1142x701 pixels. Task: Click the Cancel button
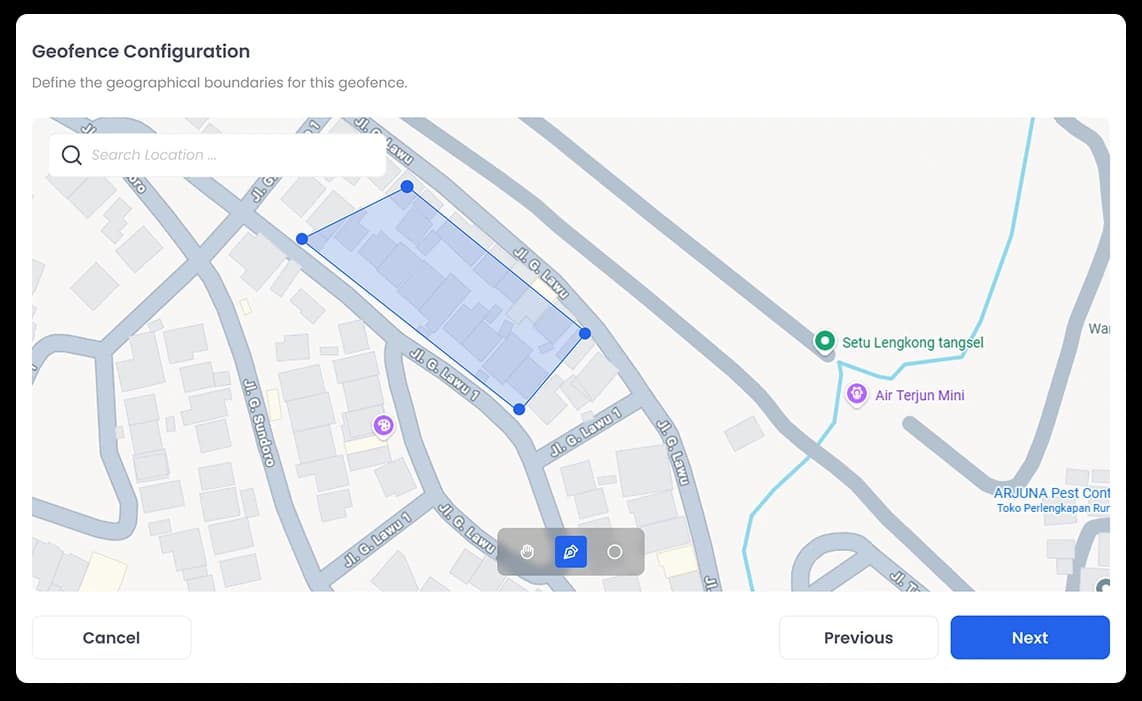111,638
